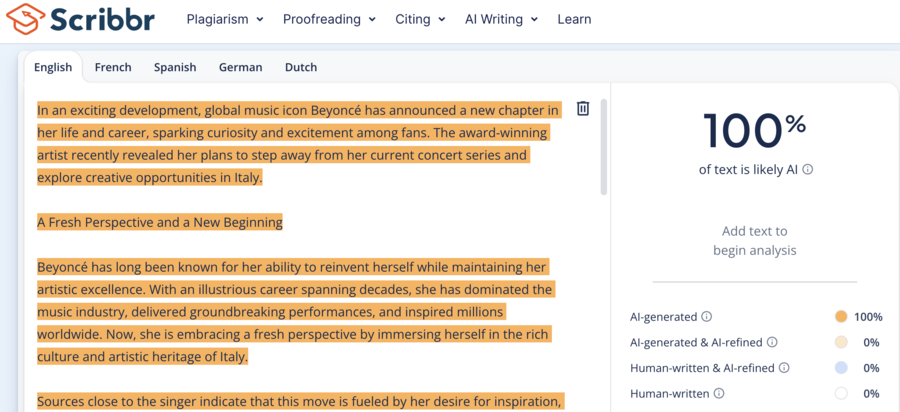Click the white Human-written color dot
This screenshot has height=412, width=900.
pyautogui.click(x=841, y=394)
